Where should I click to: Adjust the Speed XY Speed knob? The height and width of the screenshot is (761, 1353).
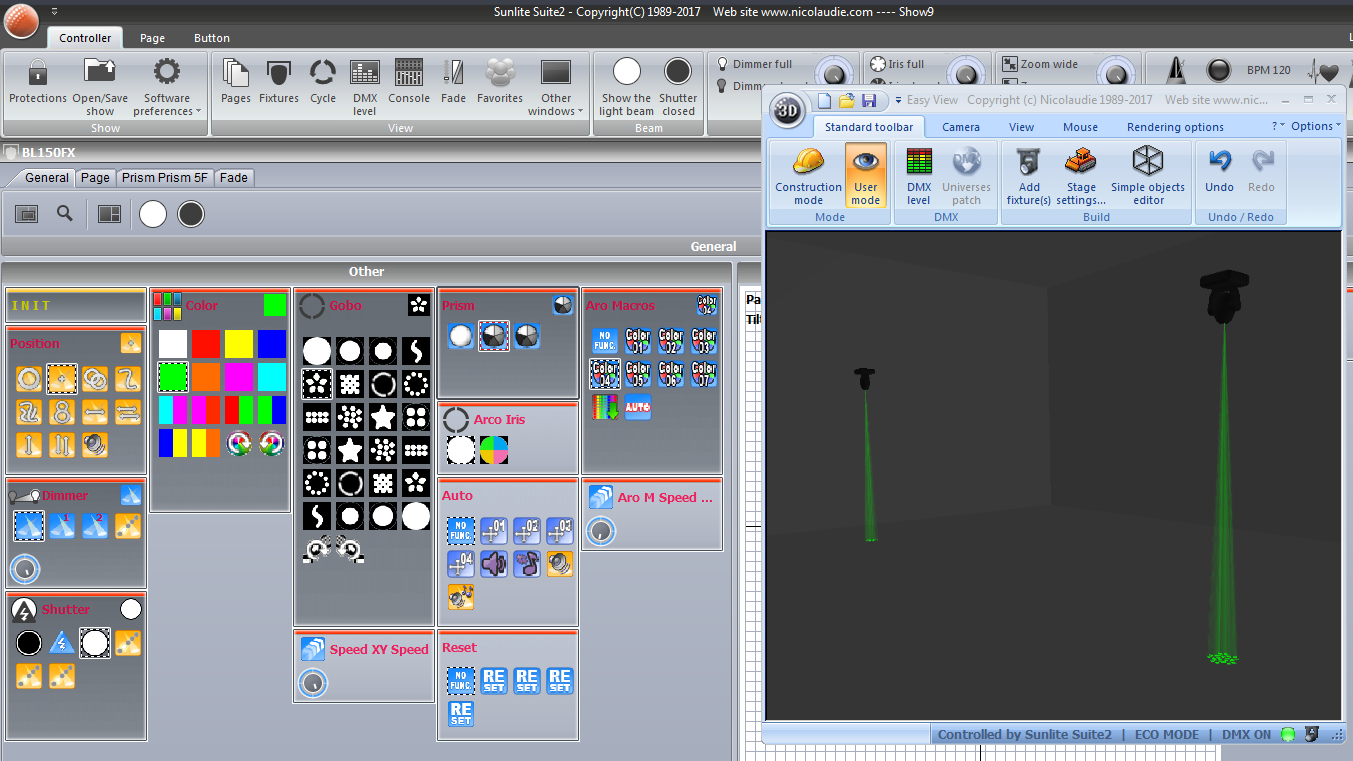tap(314, 683)
